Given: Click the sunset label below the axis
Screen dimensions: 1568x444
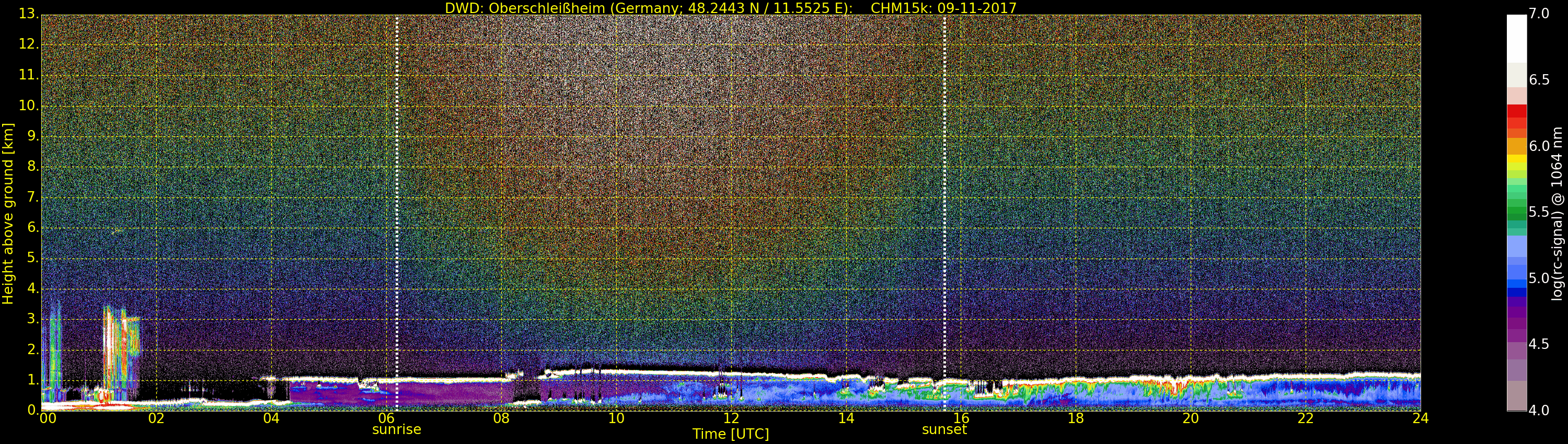Looking at the screenshot, I should (944, 429).
